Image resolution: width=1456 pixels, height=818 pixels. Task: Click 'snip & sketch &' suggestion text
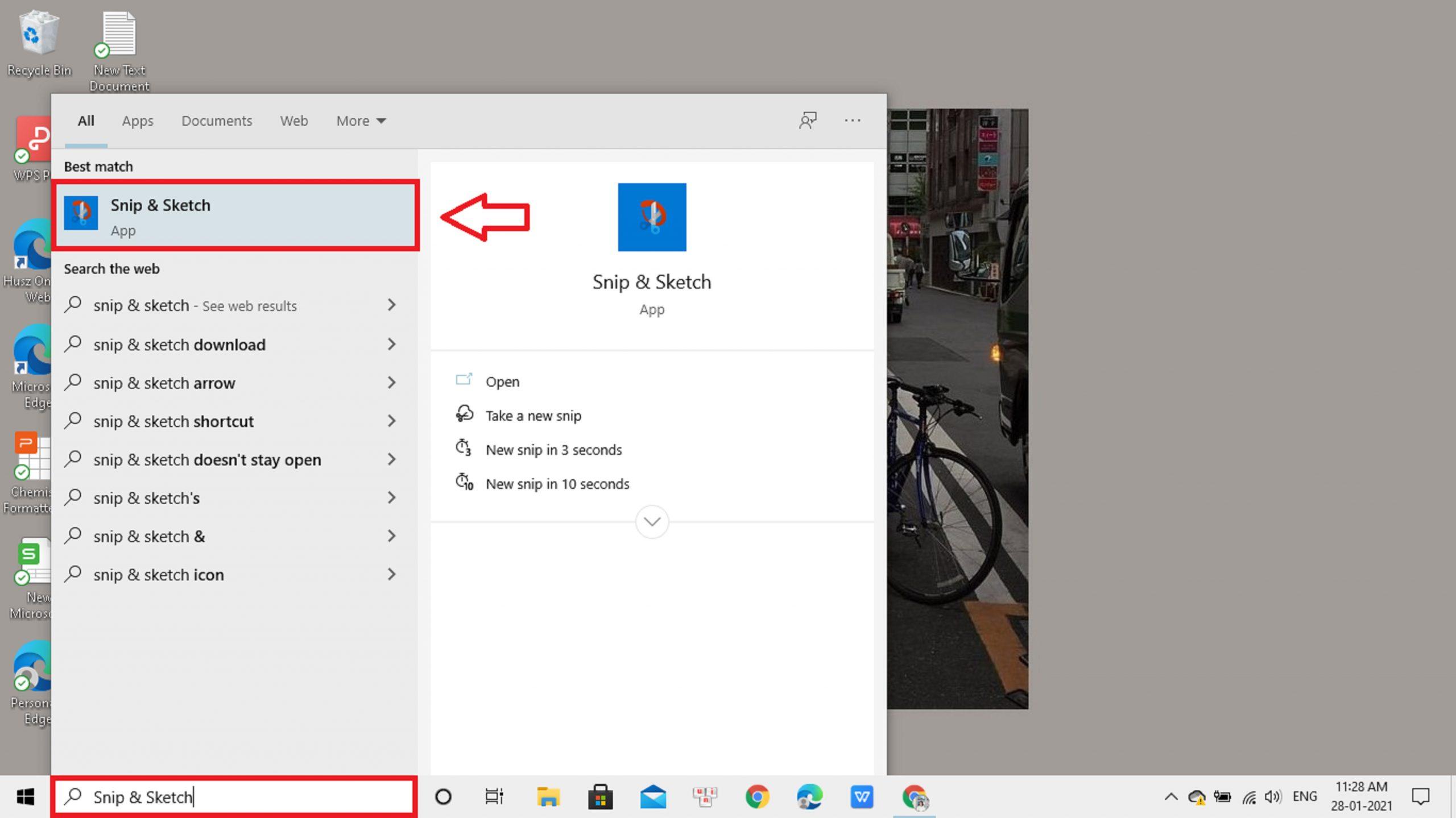pos(149,536)
